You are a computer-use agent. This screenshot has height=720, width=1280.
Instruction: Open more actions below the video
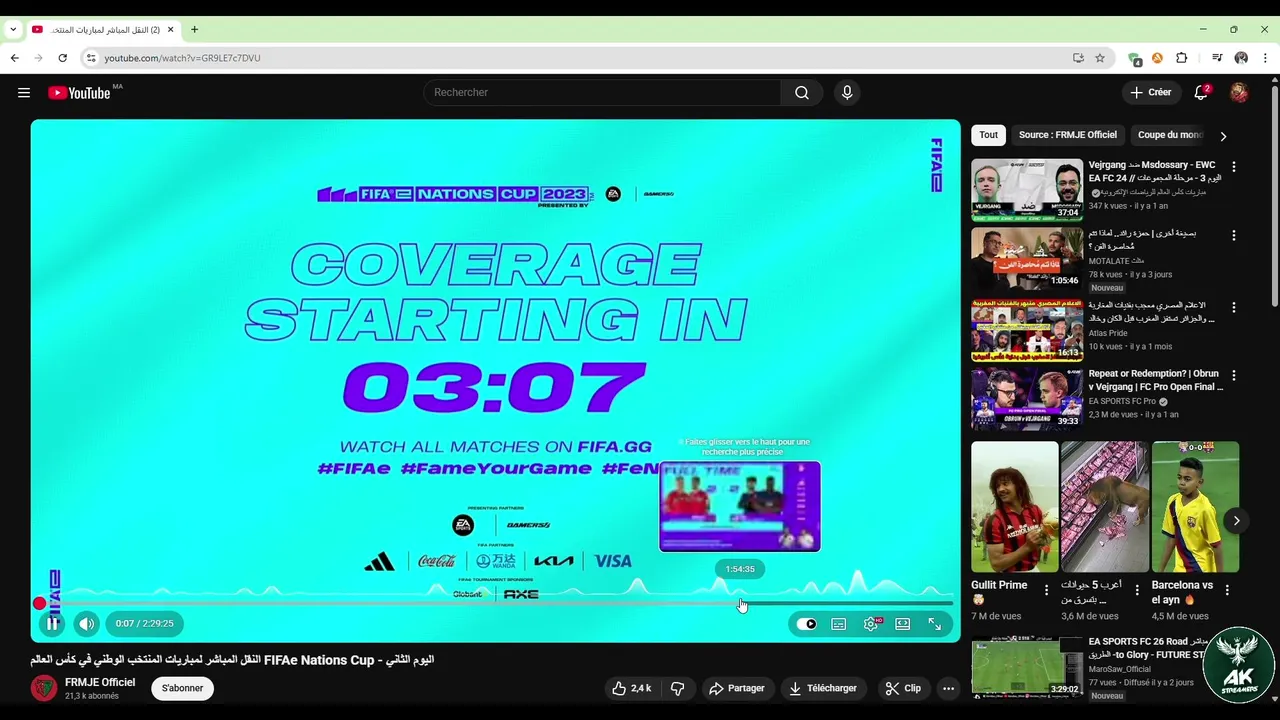pyautogui.click(x=948, y=688)
